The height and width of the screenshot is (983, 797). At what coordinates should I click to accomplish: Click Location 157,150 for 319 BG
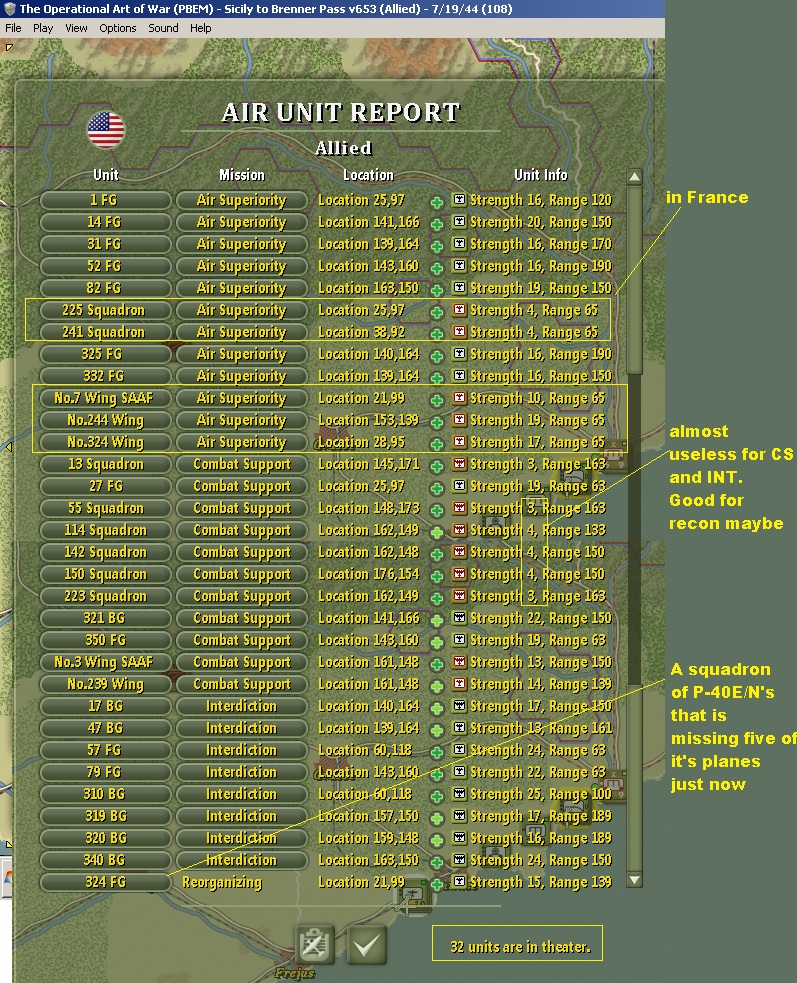[x=368, y=816]
